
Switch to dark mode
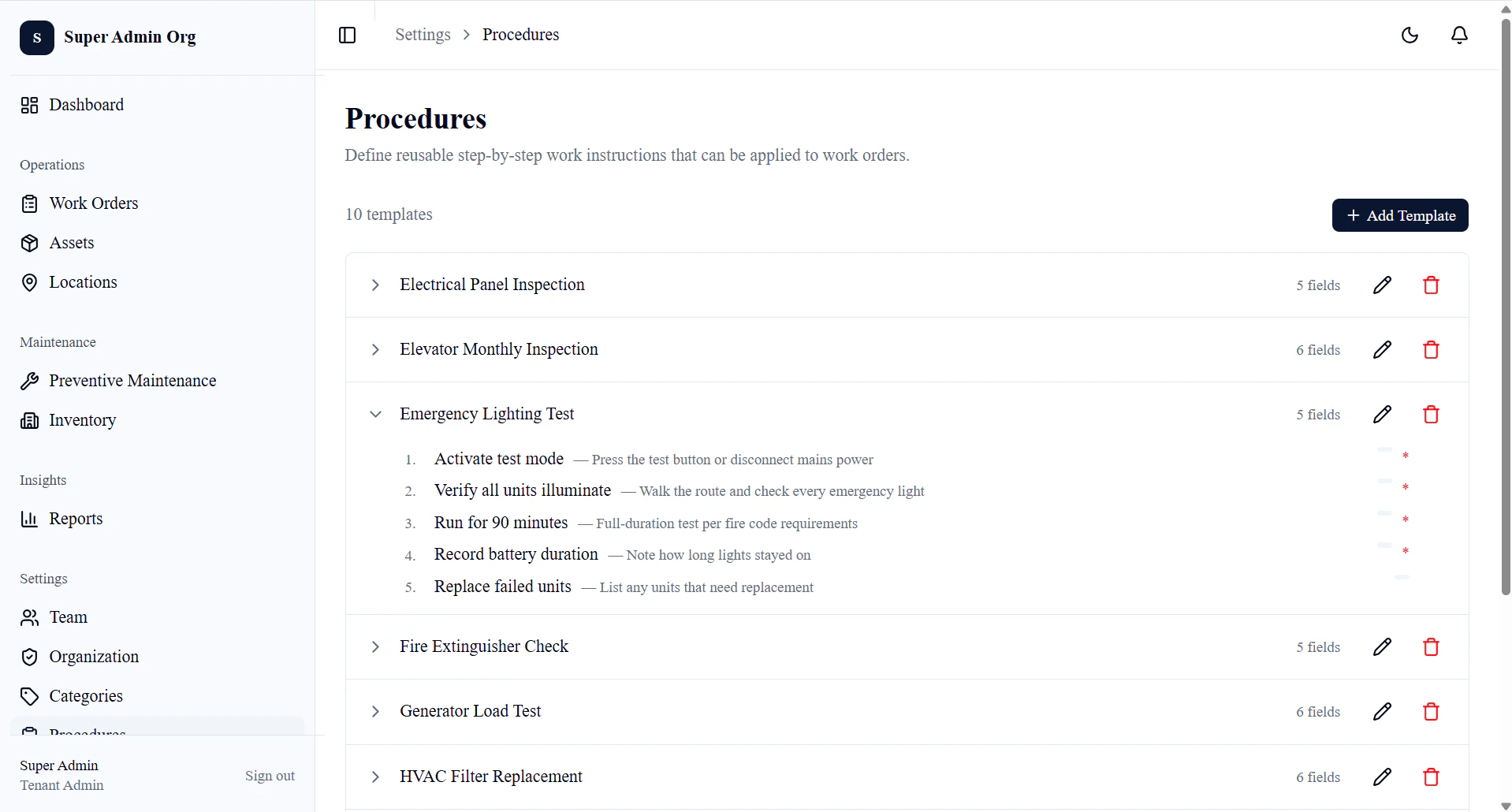[x=1410, y=35]
